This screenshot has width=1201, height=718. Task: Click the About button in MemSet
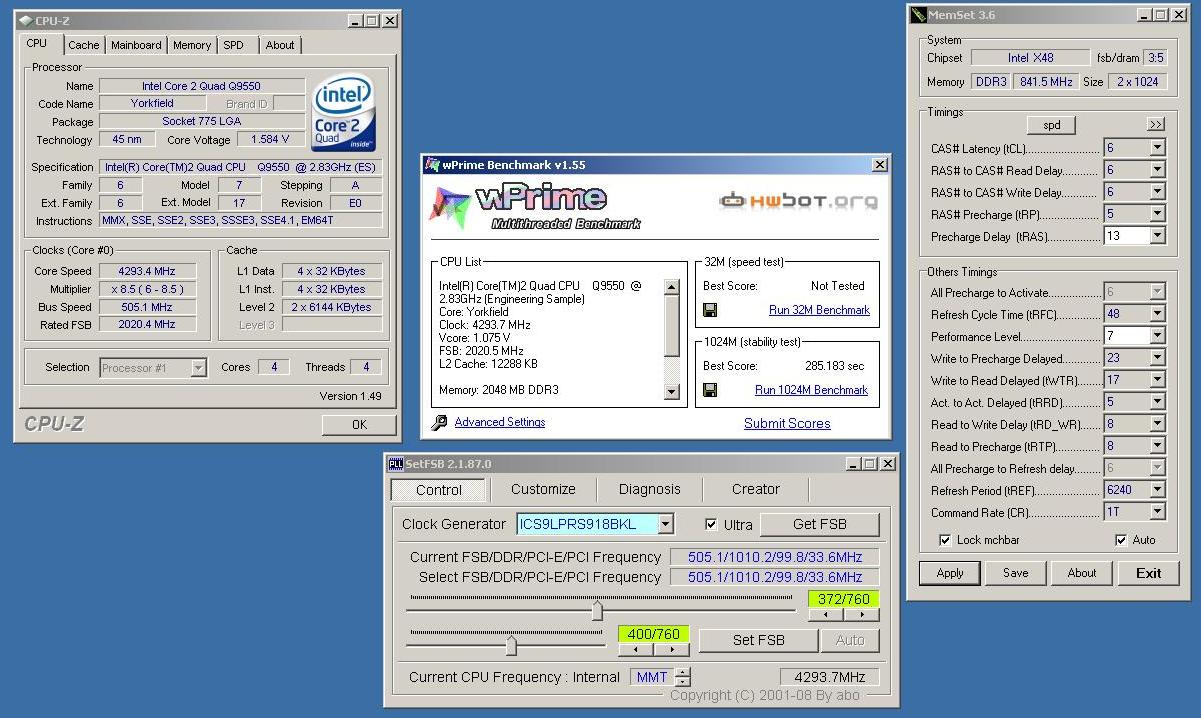point(1082,573)
